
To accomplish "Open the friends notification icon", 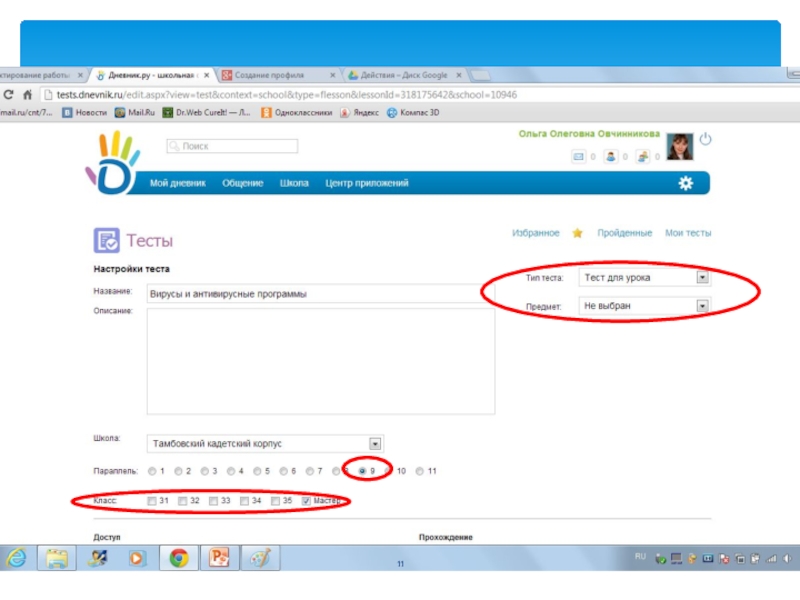I will tap(610, 157).
